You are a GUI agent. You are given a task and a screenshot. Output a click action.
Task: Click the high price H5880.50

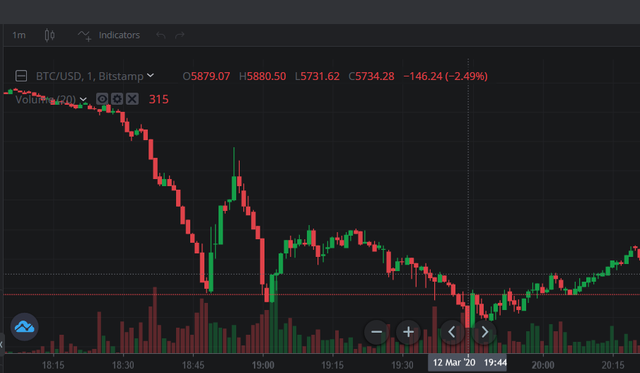coord(262,76)
